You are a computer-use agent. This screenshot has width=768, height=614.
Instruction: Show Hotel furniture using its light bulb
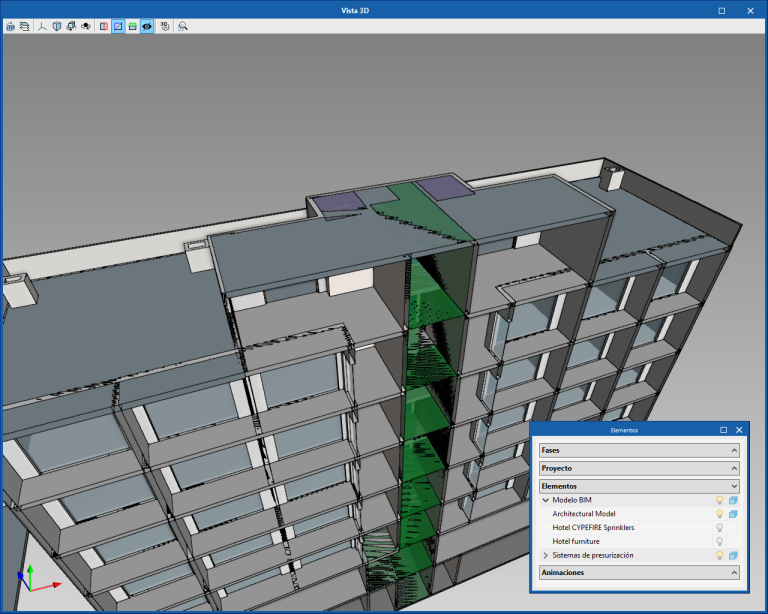[x=718, y=541]
